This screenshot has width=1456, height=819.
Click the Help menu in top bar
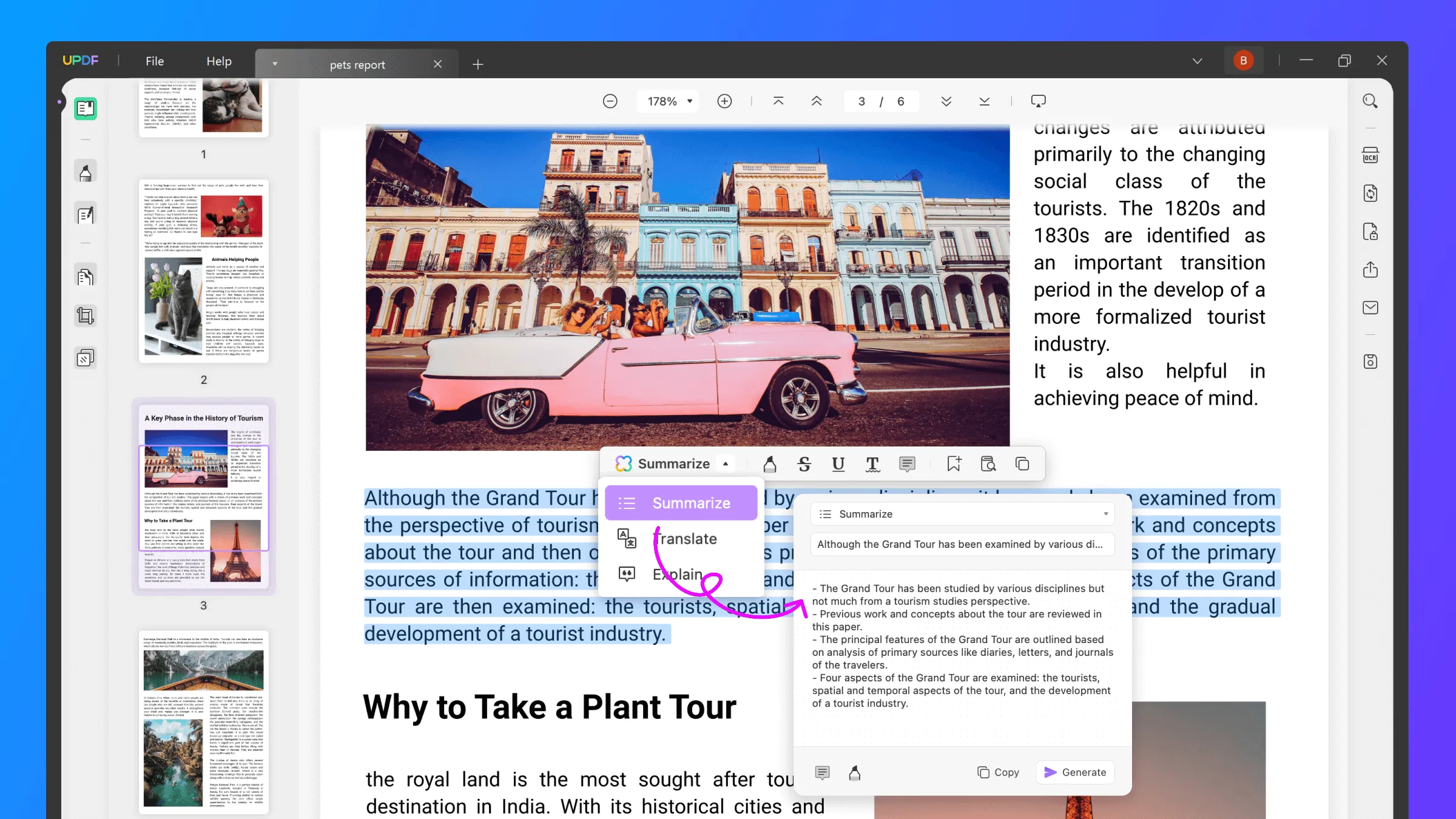pos(219,60)
